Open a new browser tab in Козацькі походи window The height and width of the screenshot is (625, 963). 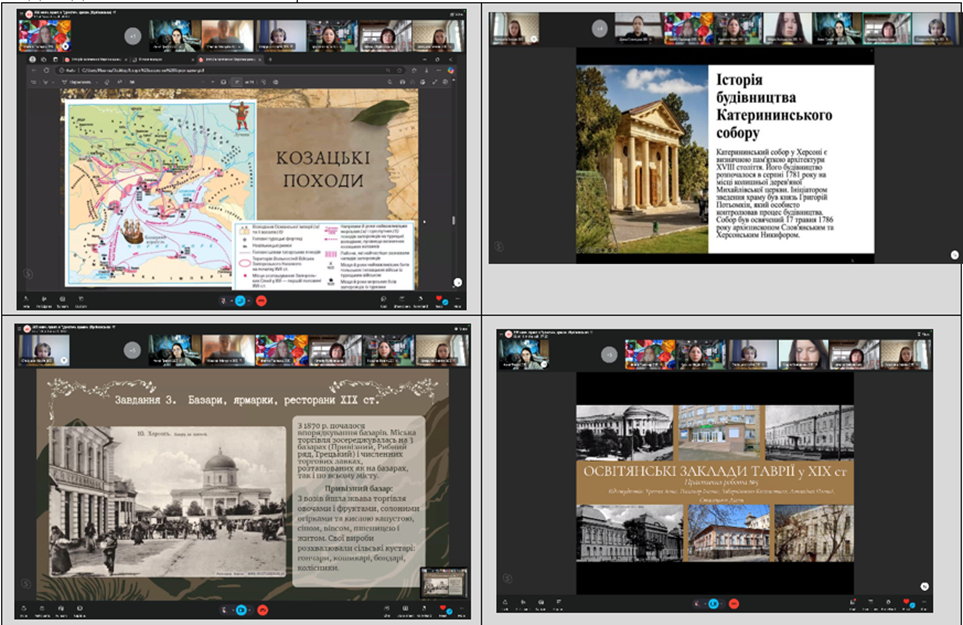tap(270, 60)
